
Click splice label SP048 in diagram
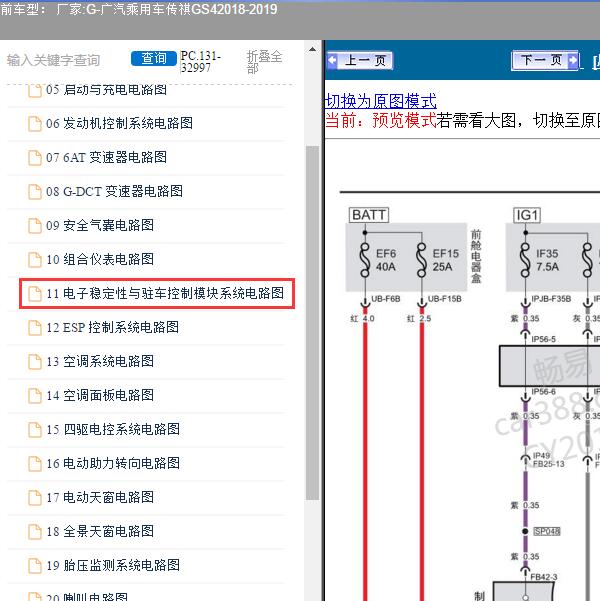click(547, 531)
